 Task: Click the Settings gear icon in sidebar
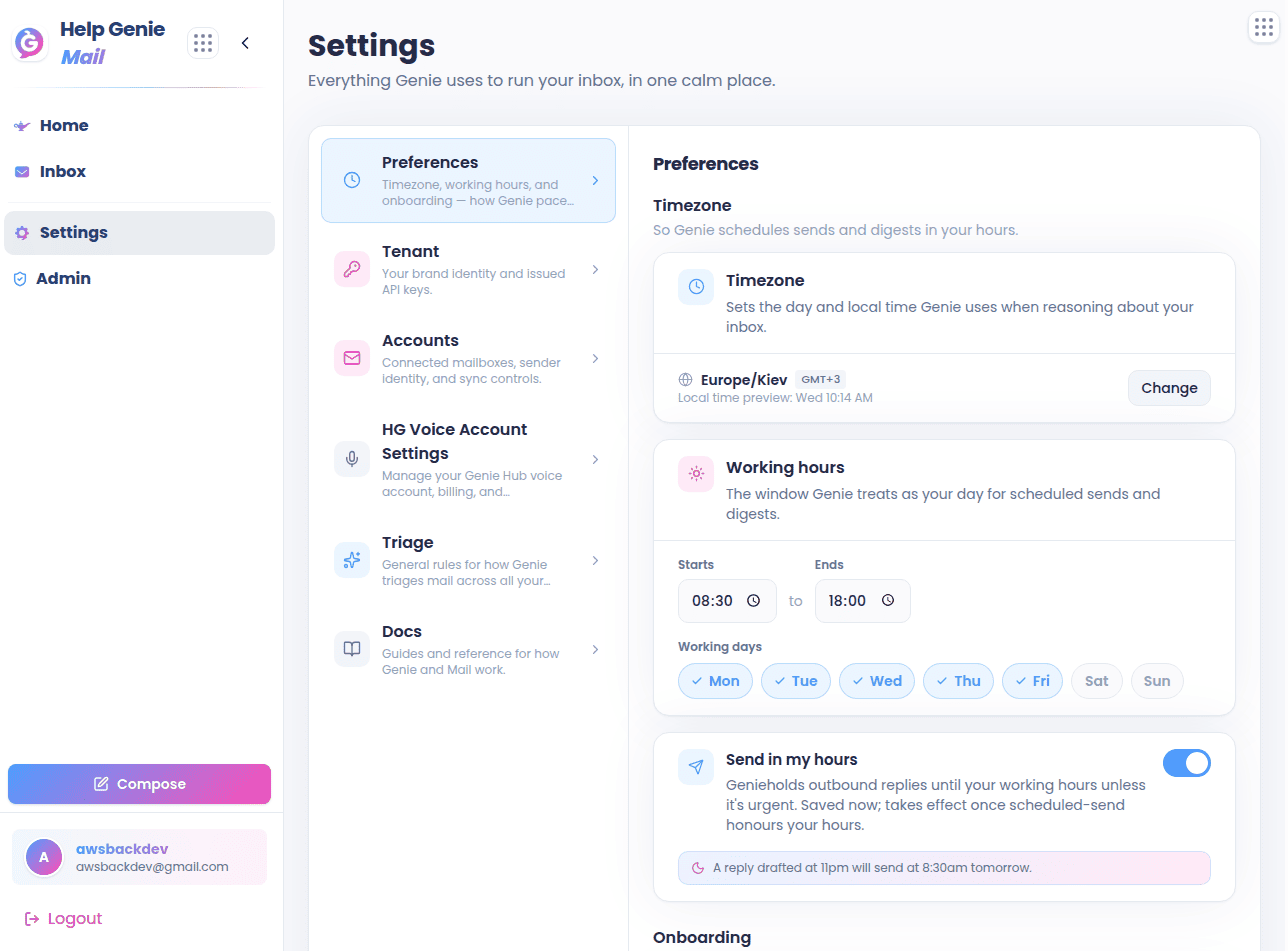point(22,233)
